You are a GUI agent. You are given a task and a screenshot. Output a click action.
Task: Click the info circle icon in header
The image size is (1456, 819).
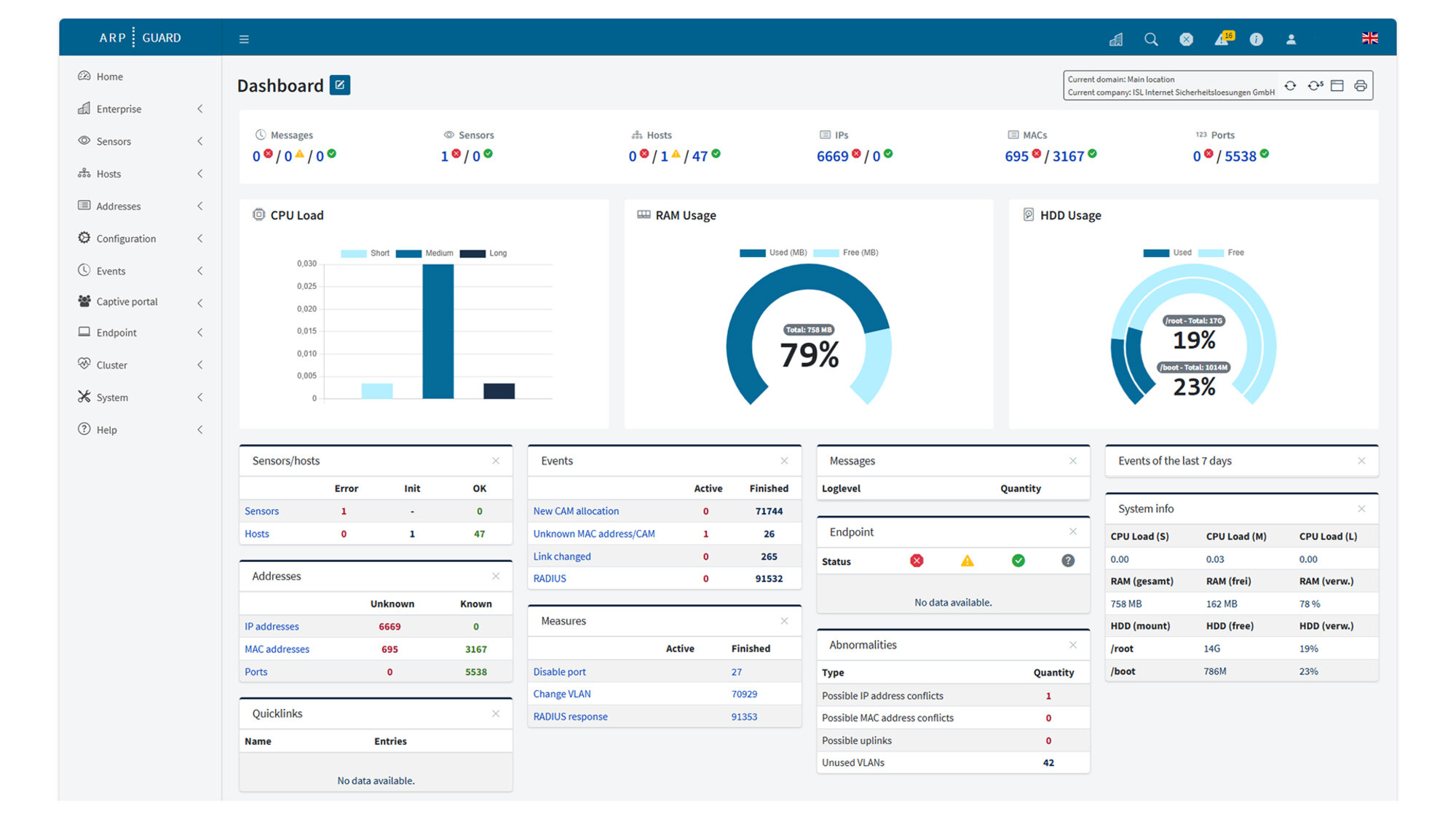[x=1256, y=39]
